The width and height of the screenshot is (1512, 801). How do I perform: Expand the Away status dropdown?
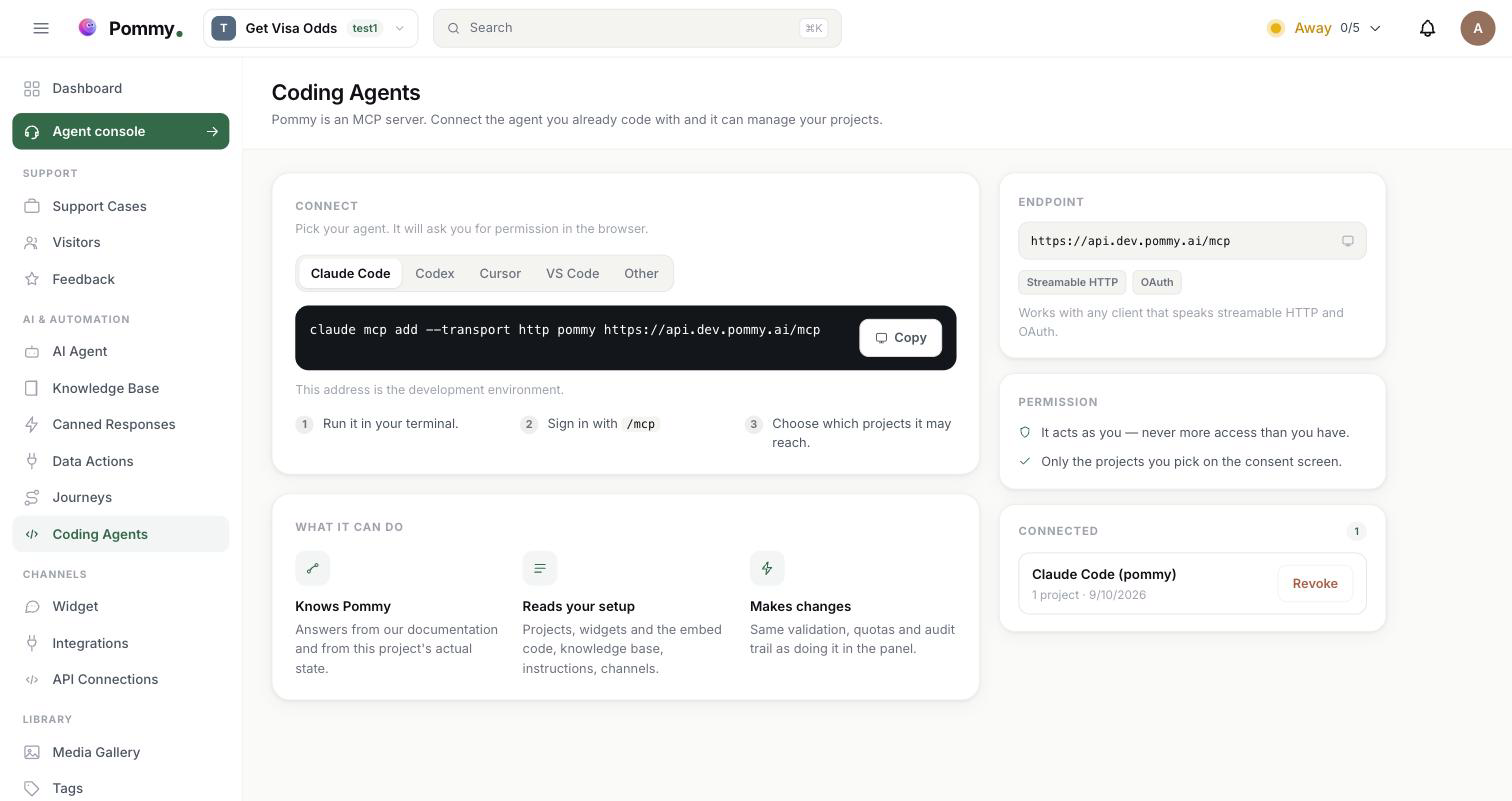pyautogui.click(x=1324, y=28)
